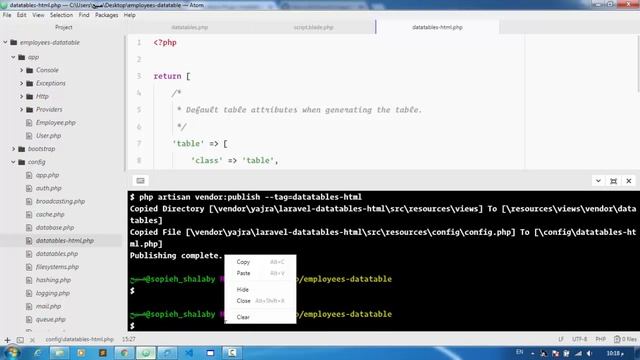Open Visual Studio Code from taskbar
The width and height of the screenshot is (640, 360).
[x=189, y=353]
